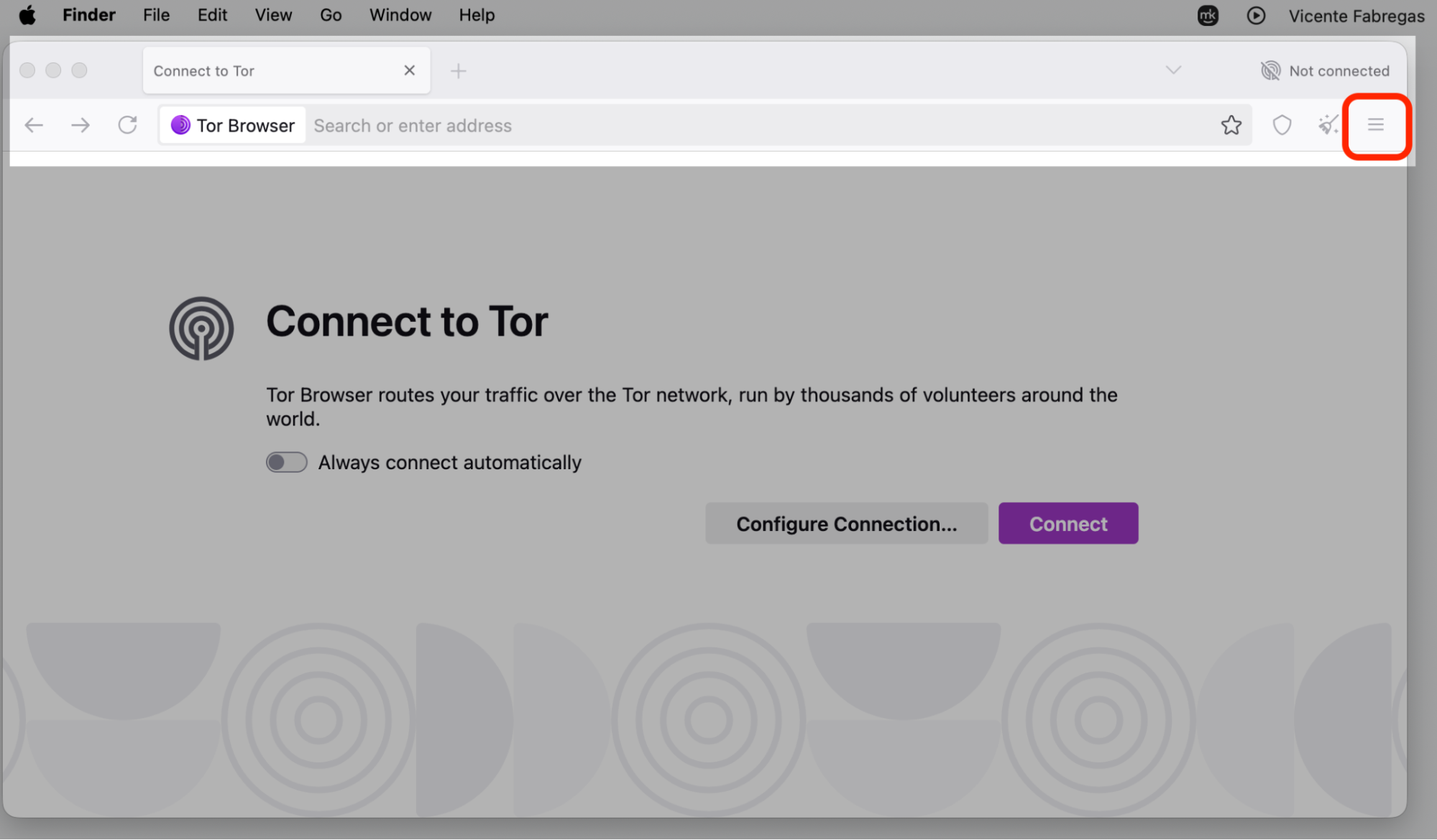The width and height of the screenshot is (1437, 840).
Task: Open the Apple menu
Action: (x=27, y=15)
